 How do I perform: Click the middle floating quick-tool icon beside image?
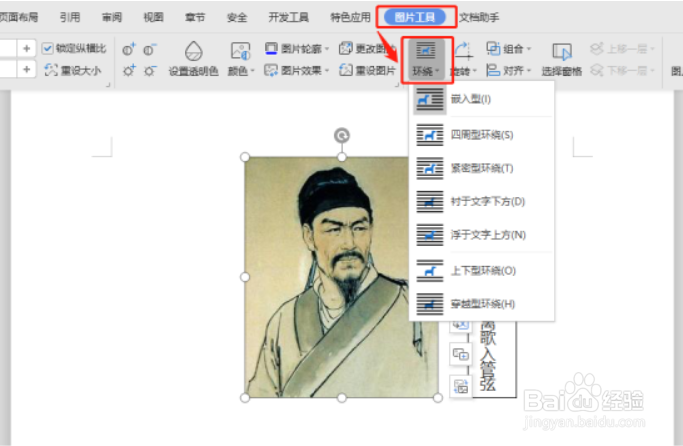460,354
